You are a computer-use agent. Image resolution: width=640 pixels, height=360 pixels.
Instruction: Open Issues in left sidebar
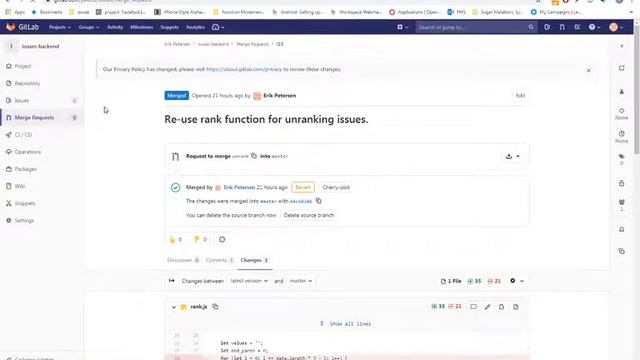(x=22, y=100)
